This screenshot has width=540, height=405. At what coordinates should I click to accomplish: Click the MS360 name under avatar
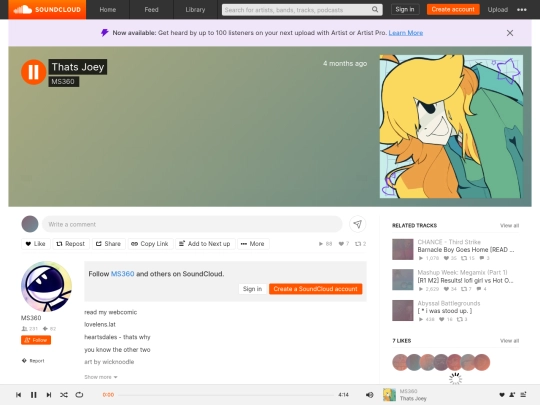(x=31, y=318)
